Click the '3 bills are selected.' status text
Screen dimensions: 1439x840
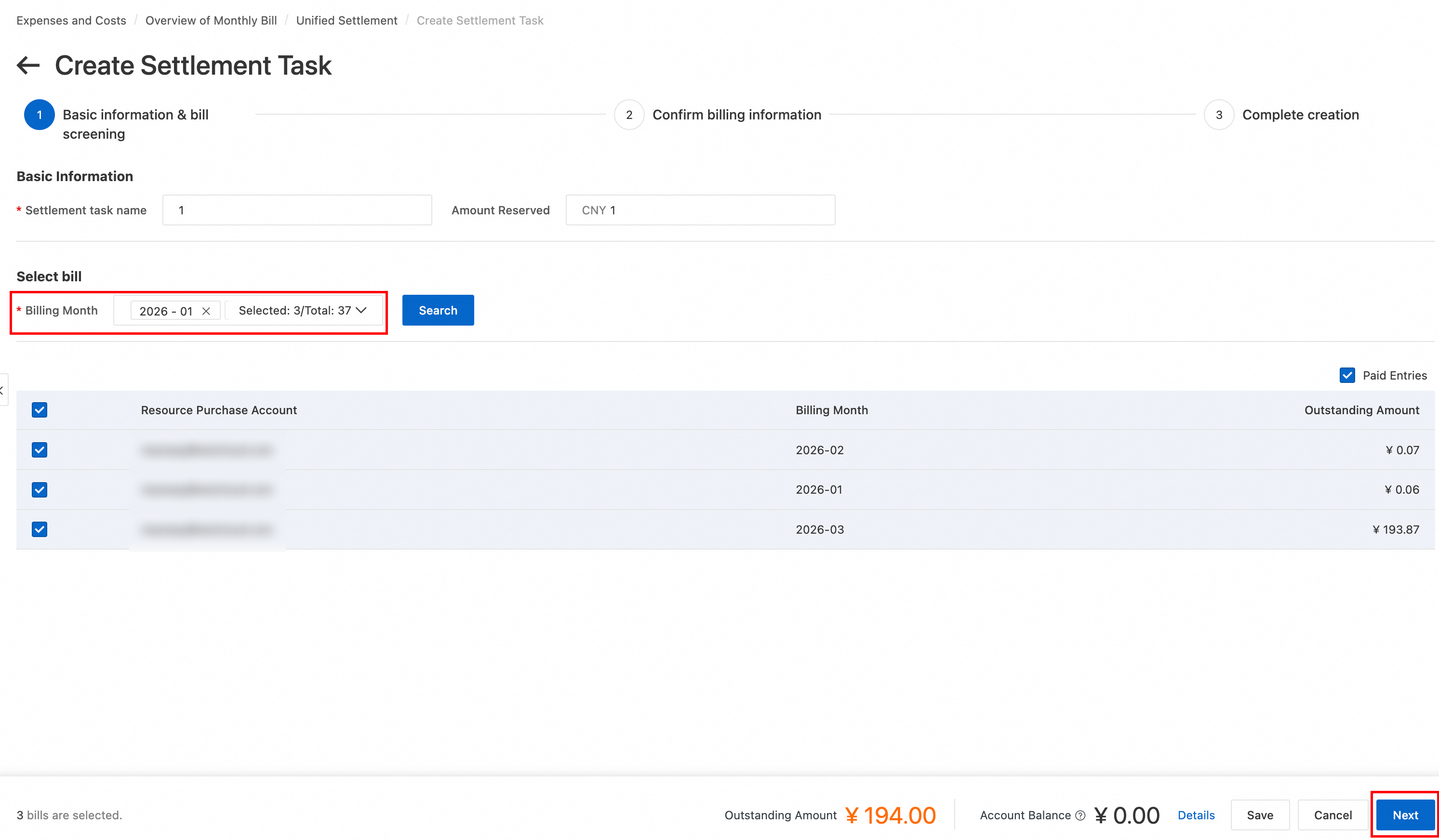69,815
